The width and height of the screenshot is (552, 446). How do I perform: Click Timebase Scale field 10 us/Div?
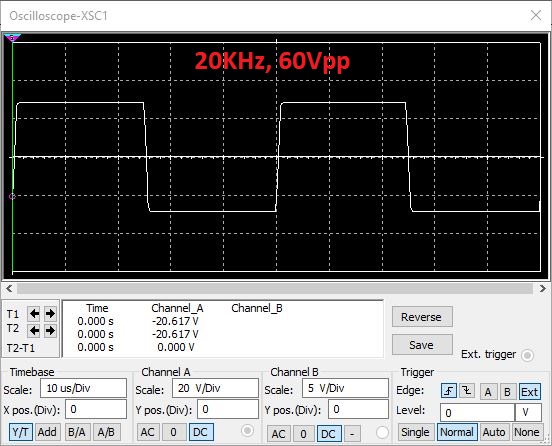coord(83,388)
